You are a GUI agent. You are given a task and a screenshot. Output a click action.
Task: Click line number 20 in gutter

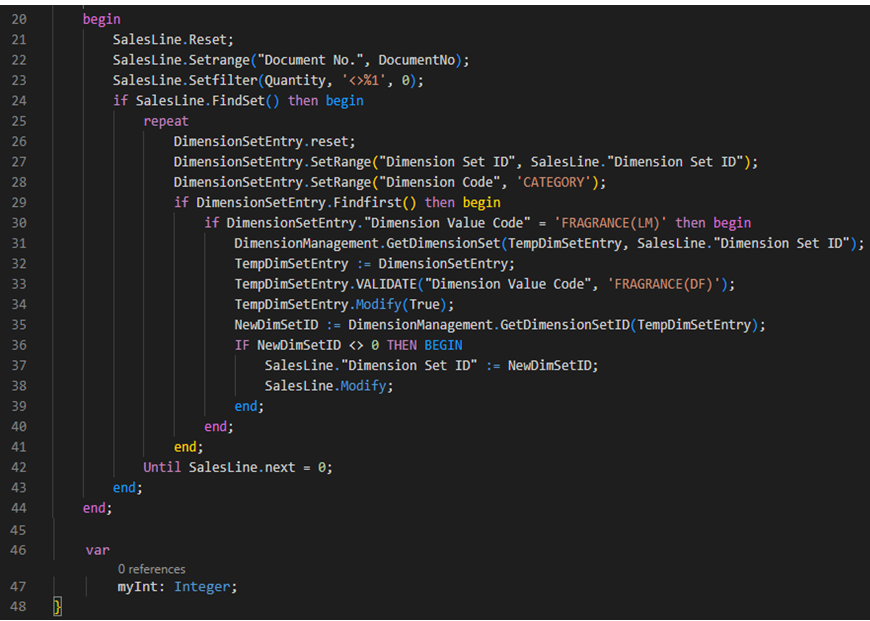[x=18, y=19]
